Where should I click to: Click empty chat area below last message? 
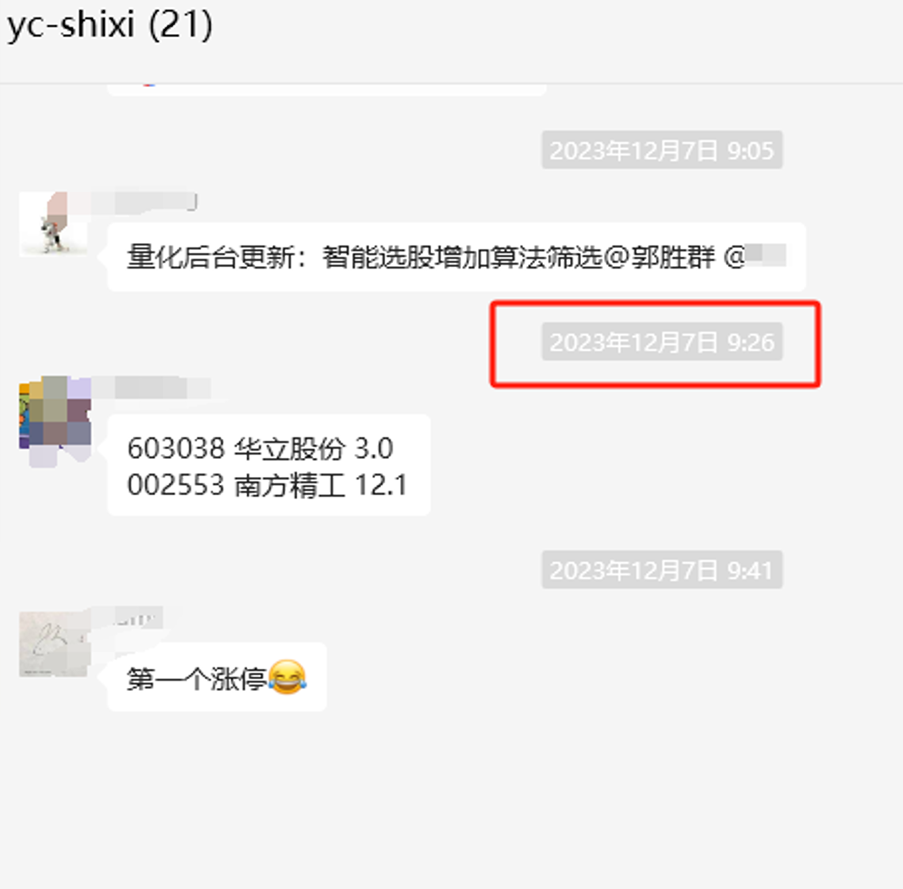452,800
